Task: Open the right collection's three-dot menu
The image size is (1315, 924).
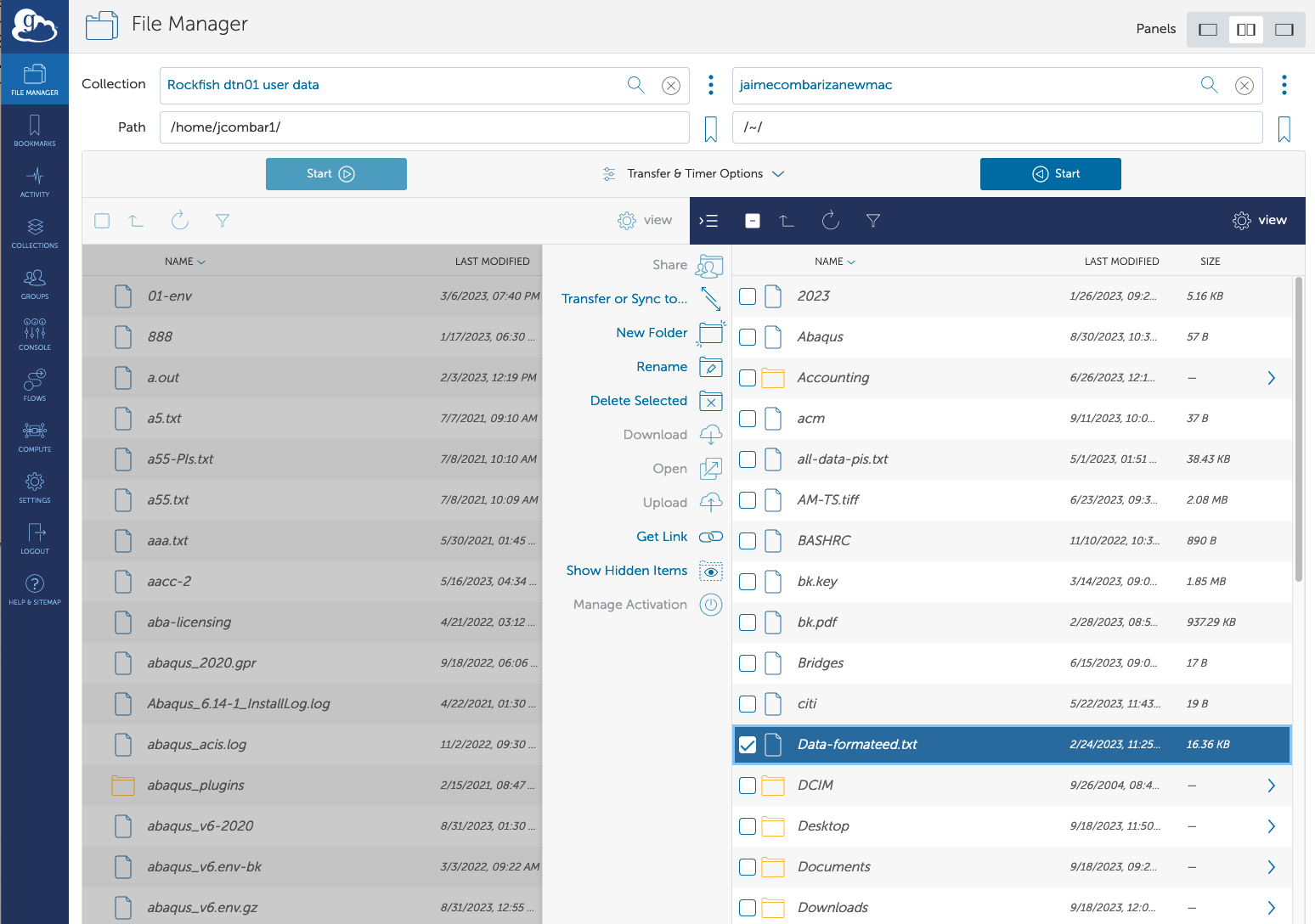Action: click(1284, 85)
